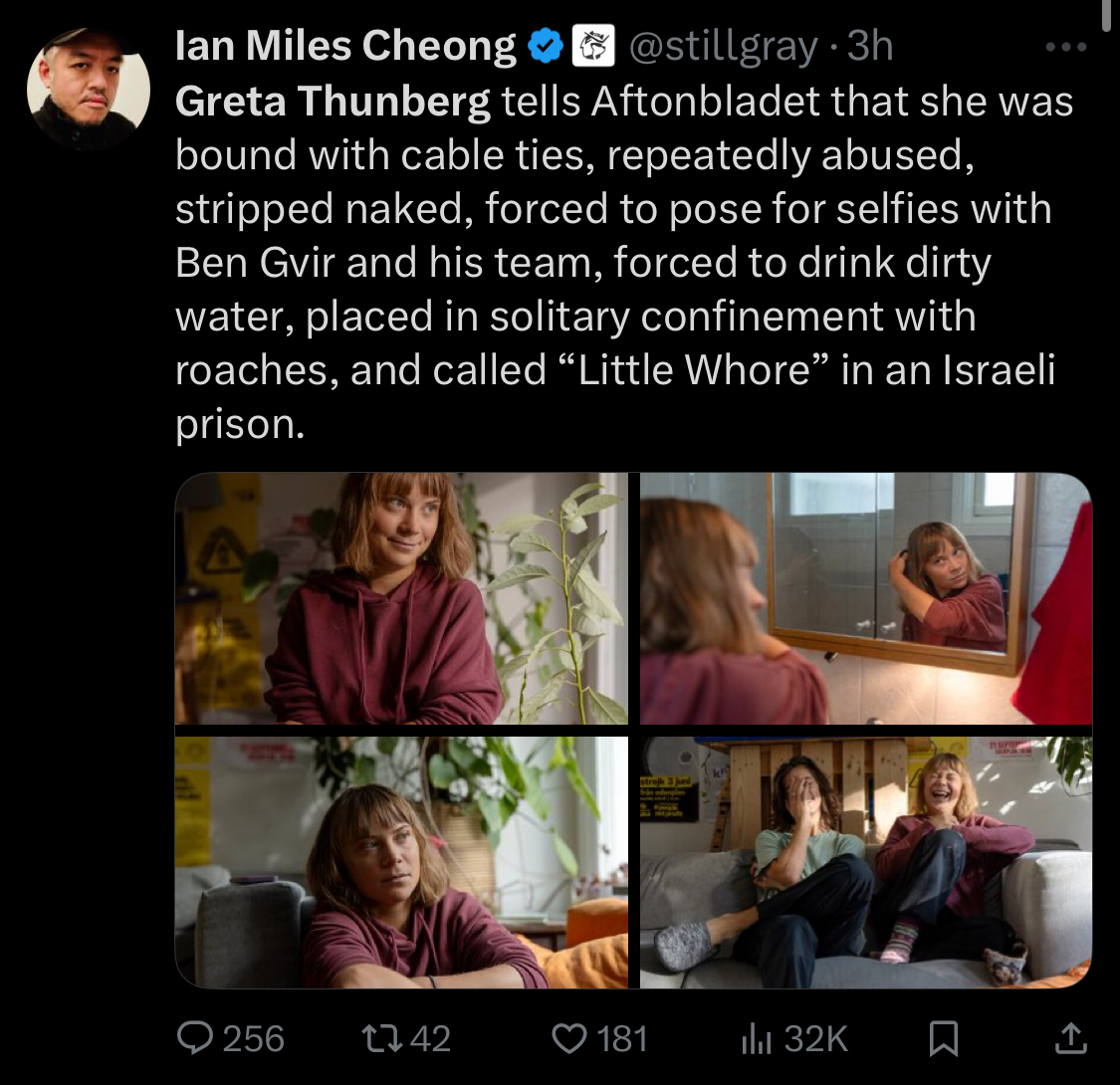Click the repost count 42

(430, 1038)
